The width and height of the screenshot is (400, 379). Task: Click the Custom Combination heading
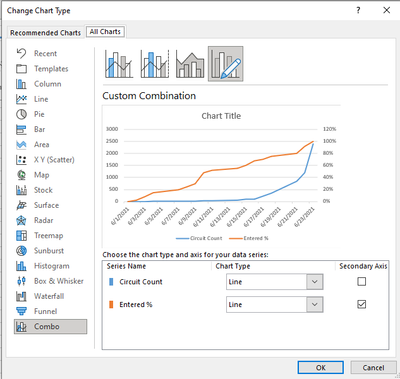coord(149,96)
